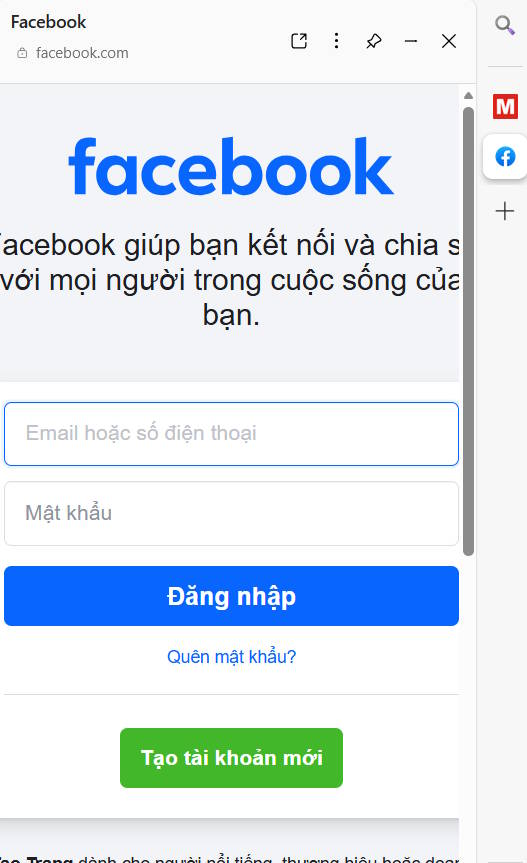The image size is (527, 863).
Task: Open the sidebar search icon
Action: click(504, 25)
